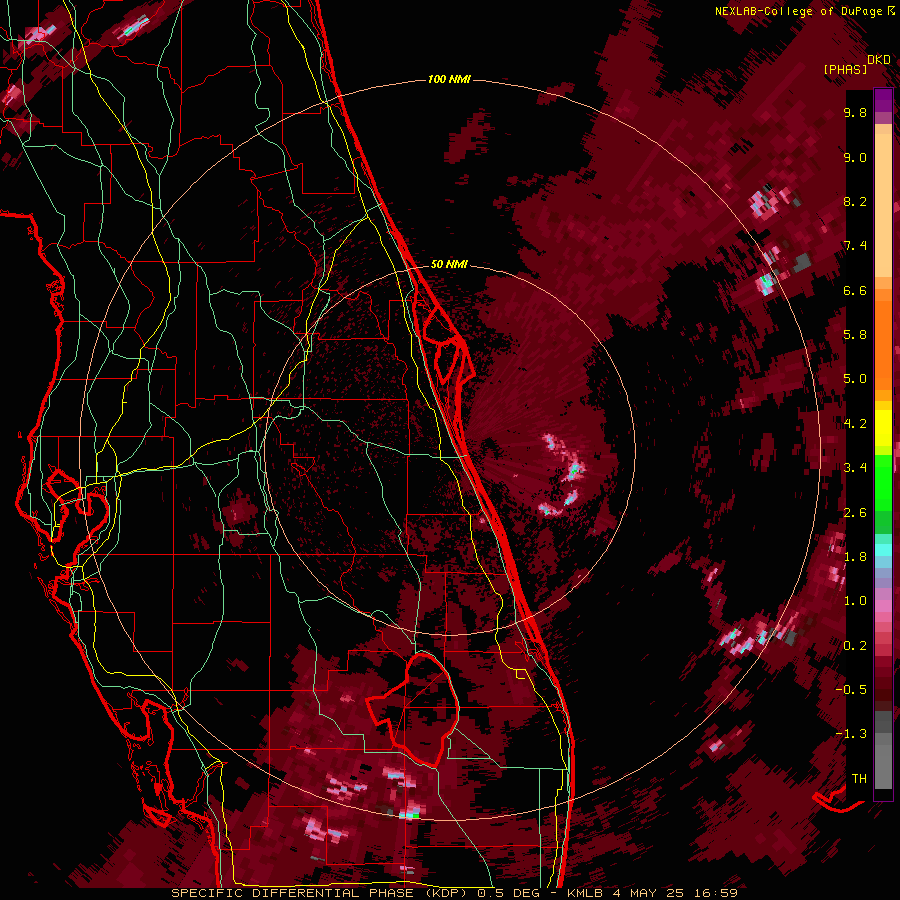This screenshot has height=900, width=900.
Task: Click the 9.0 value on the legend
Action: pyautogui.click(x=855, y=158)
